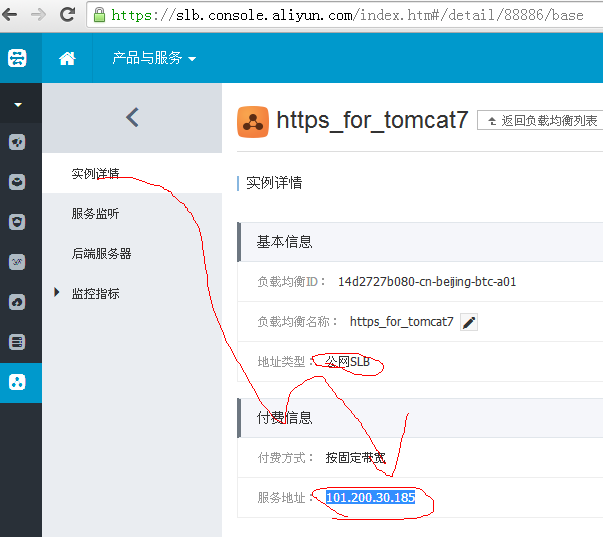Click the name value https_for_tomcat7 in 基本信息
The width and height of the screenshot is (603, 537).
[401, 322]
